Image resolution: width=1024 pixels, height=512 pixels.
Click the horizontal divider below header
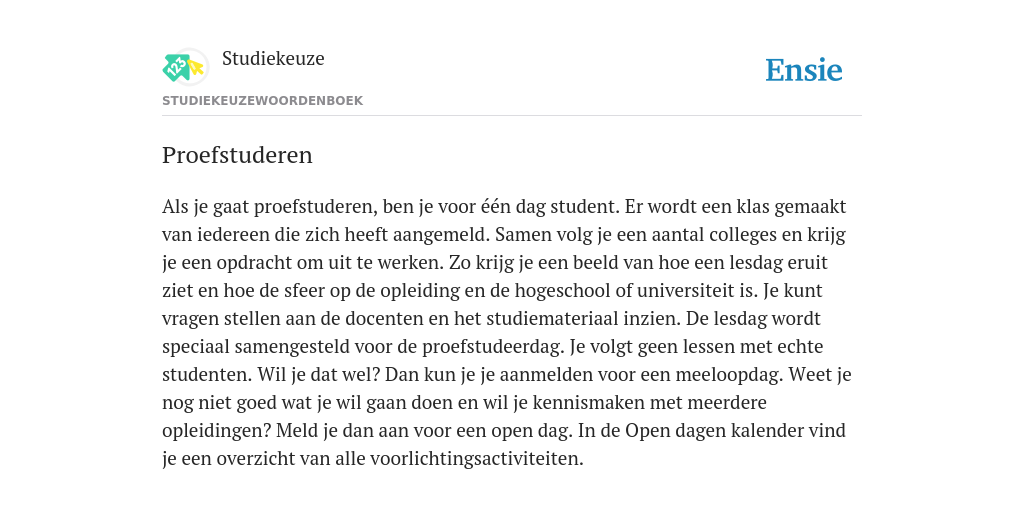512,116
